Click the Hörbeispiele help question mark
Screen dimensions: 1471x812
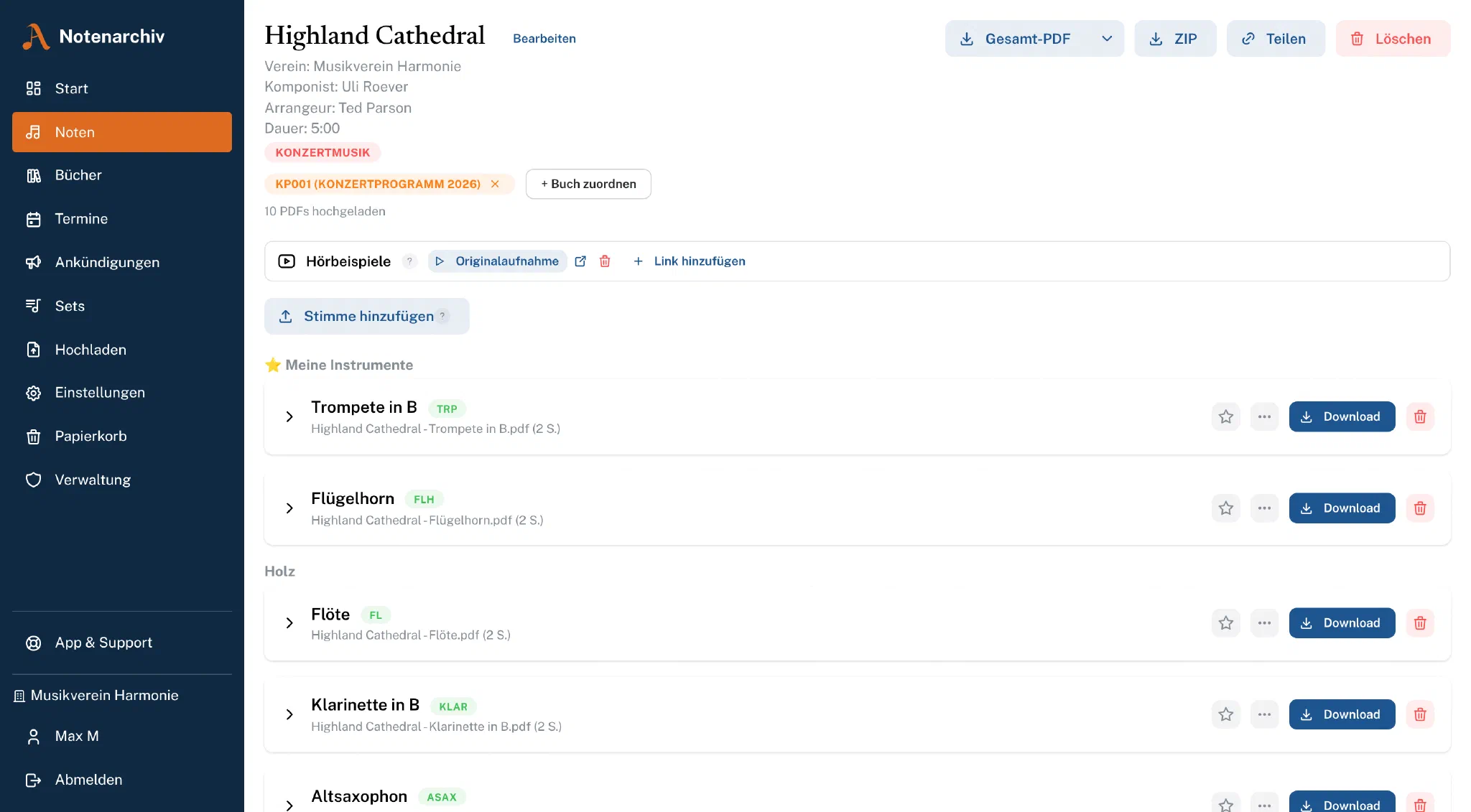[x=409, y=261]
